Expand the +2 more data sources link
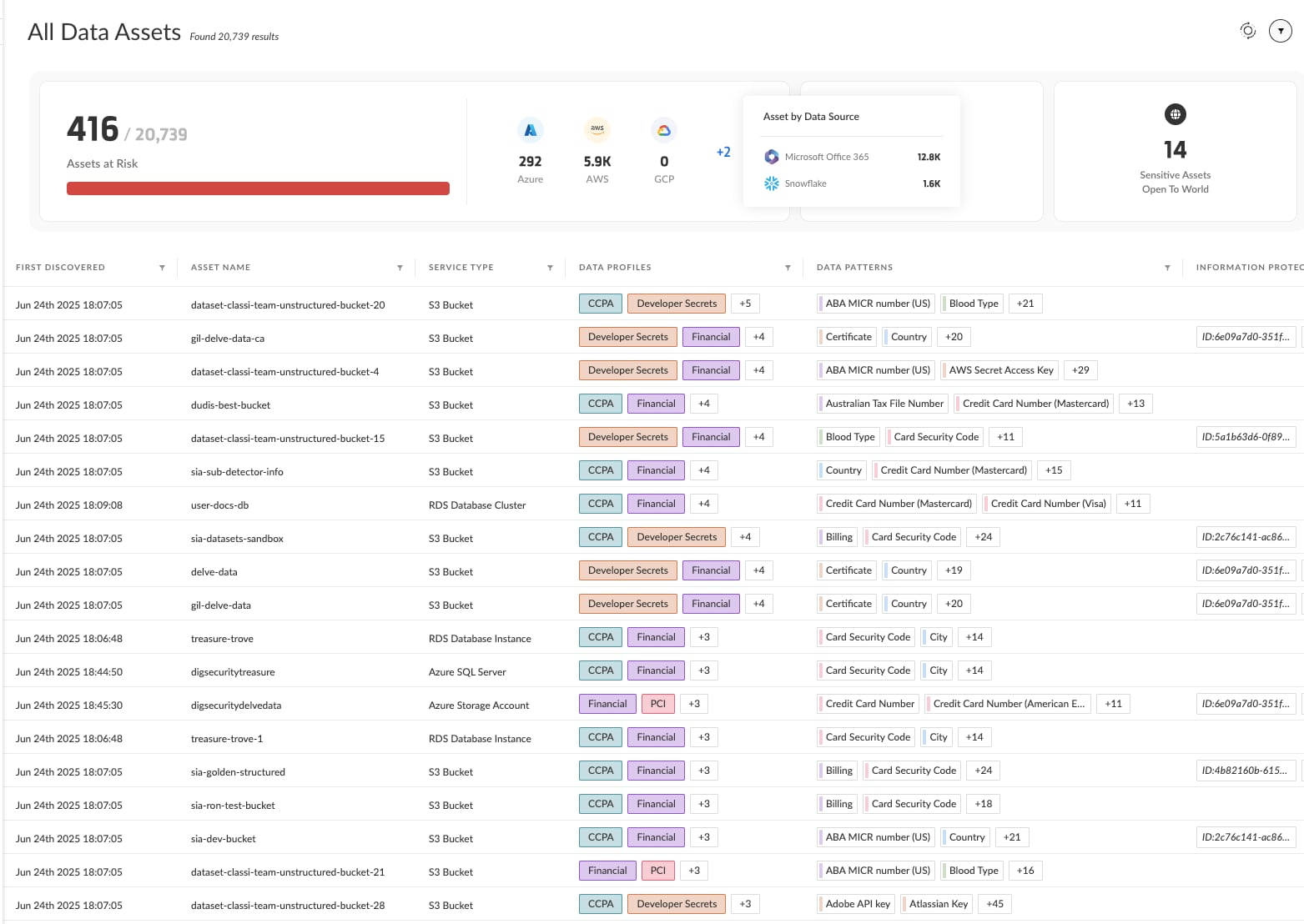 (722, 152)
